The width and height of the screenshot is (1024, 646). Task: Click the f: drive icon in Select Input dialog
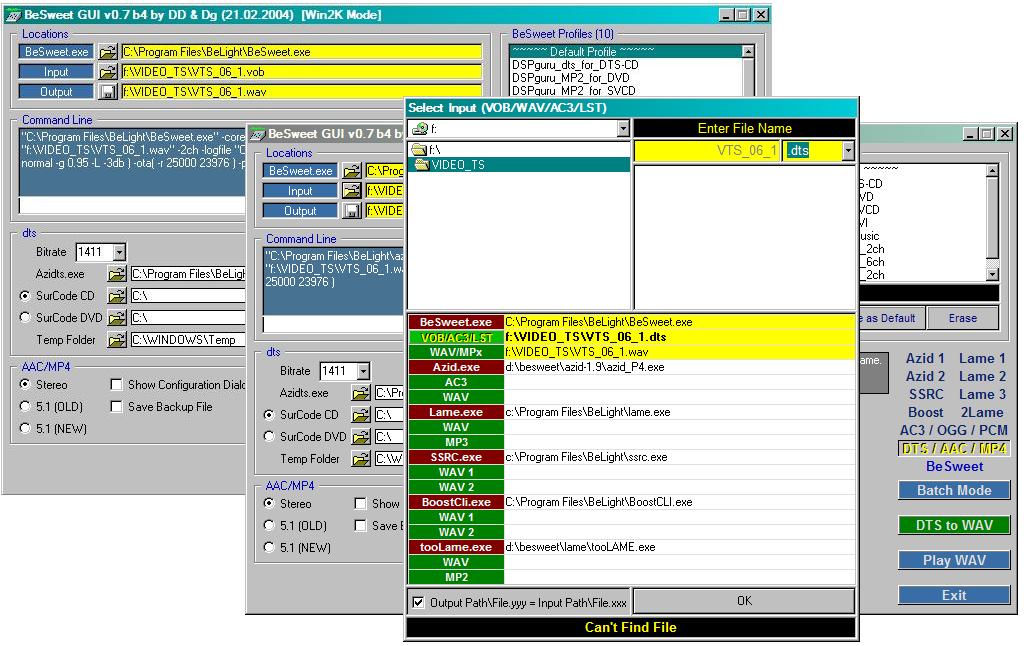(420, 129)
